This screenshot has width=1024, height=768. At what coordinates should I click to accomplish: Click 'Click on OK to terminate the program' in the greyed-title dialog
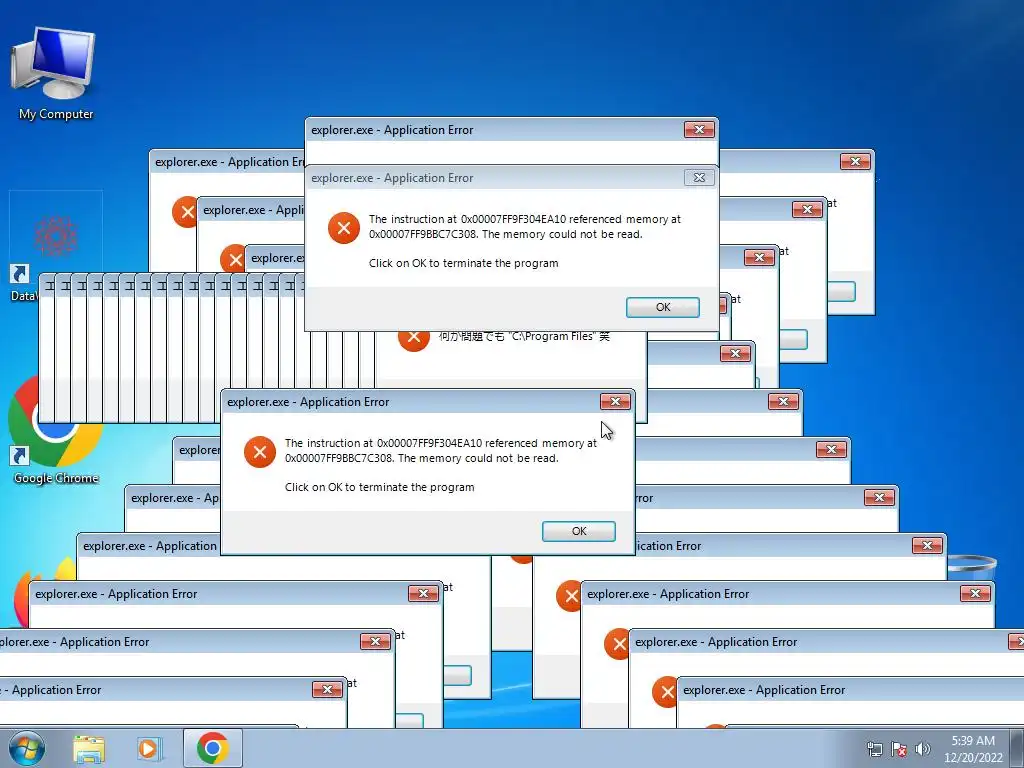464,263
